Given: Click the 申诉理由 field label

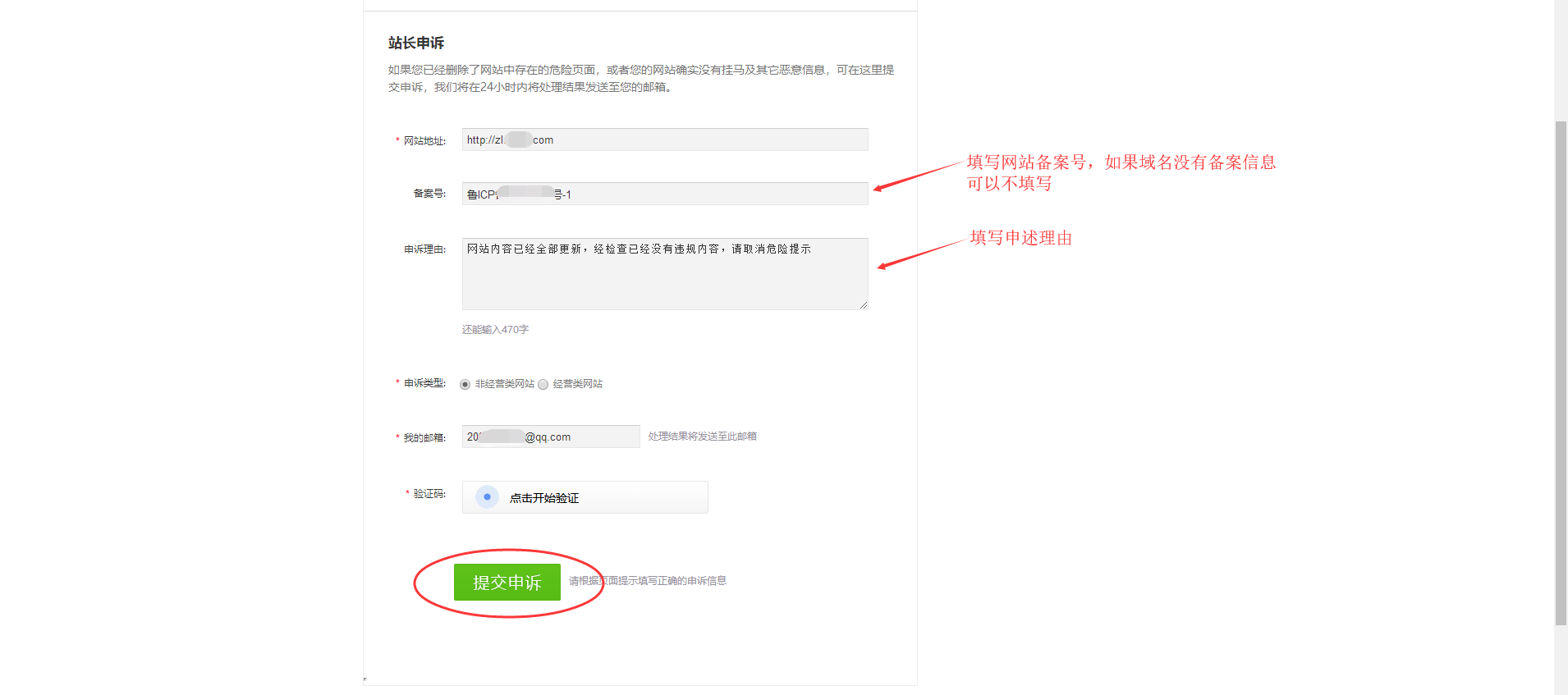Looking at the screenshot, I should coord(424,249).
